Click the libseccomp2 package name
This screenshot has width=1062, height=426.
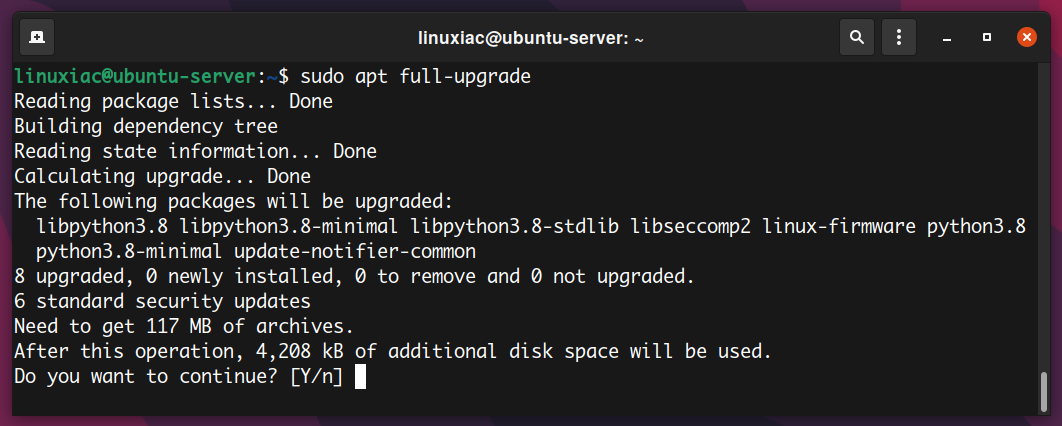[x=691, y=227]
